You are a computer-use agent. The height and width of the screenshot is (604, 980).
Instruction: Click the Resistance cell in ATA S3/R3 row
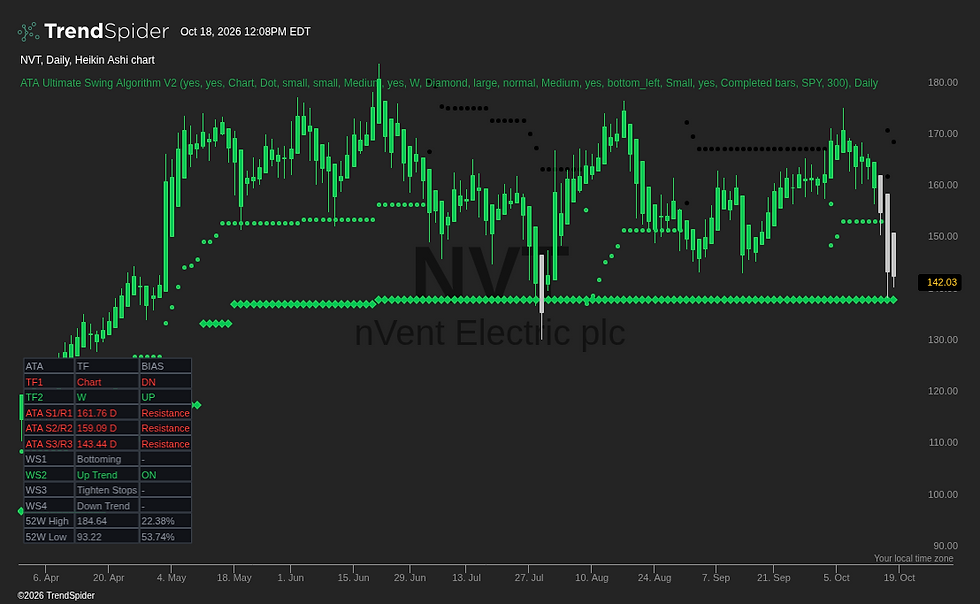165,444
